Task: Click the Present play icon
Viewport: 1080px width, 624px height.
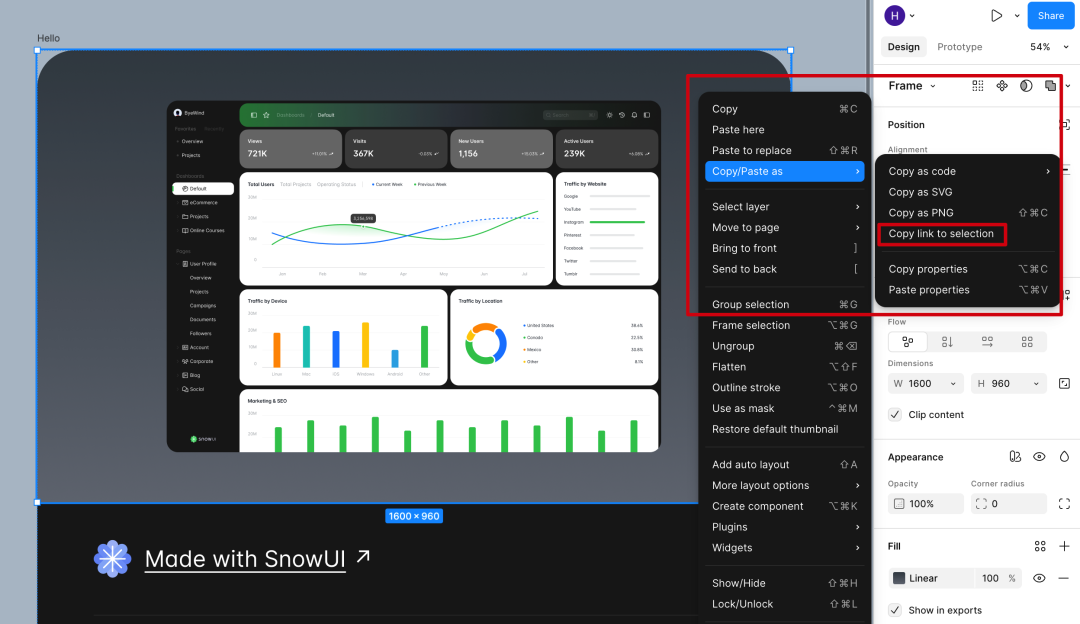Action: pyautogui.click(x=996, y=16)
